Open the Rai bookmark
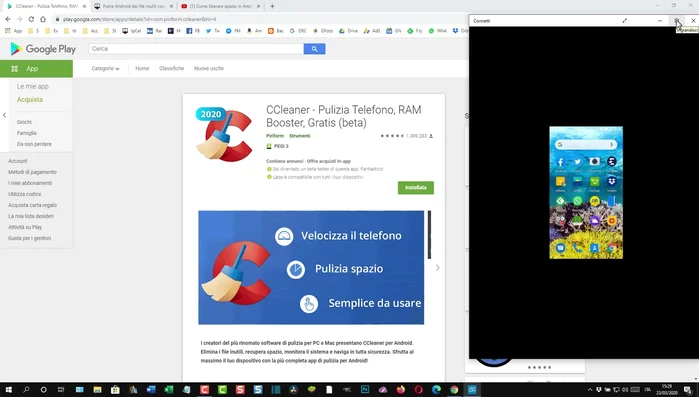This screenshot has height=397, width=699. point(154,31)
